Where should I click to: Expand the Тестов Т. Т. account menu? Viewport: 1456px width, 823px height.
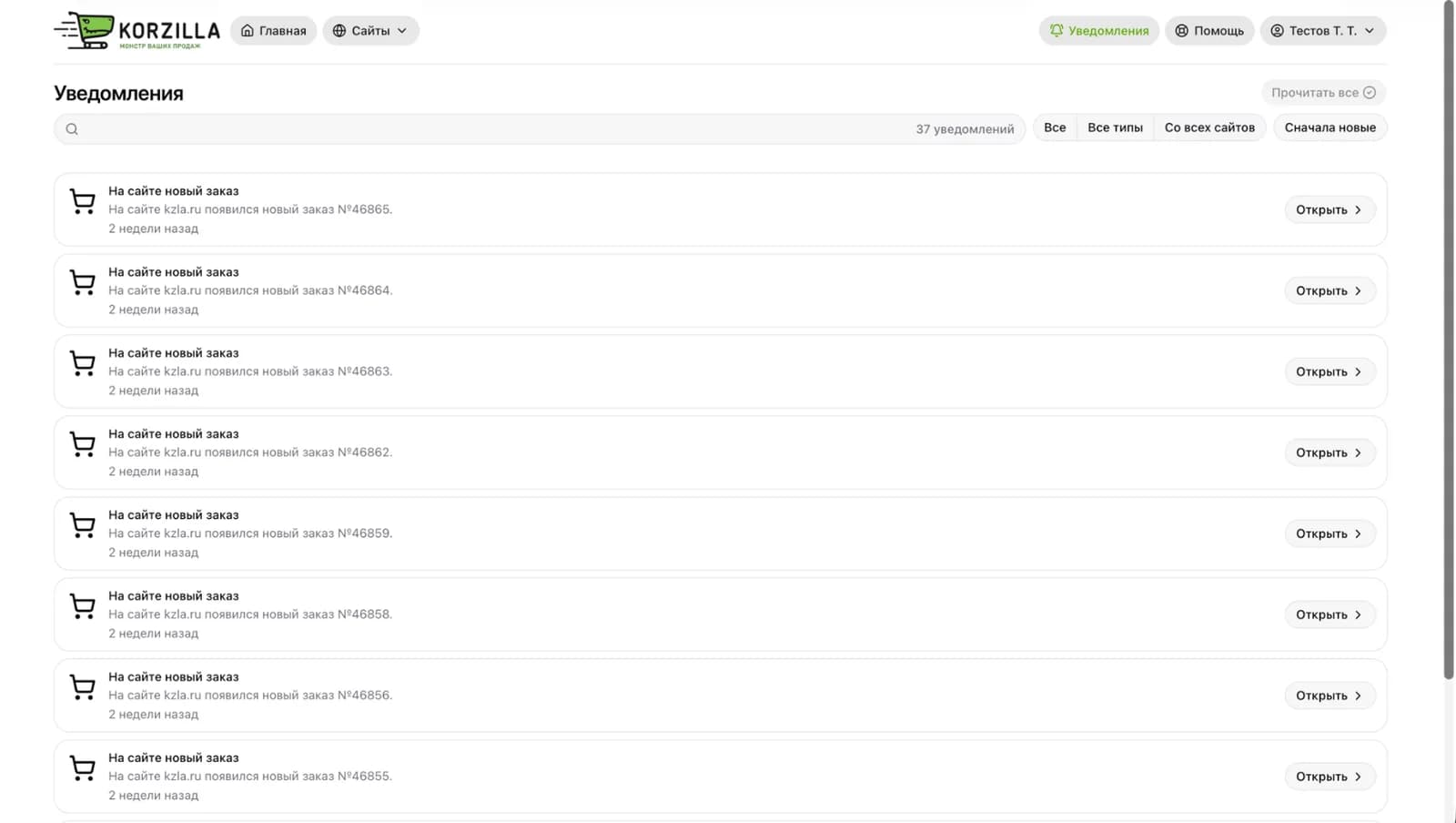1323,31
